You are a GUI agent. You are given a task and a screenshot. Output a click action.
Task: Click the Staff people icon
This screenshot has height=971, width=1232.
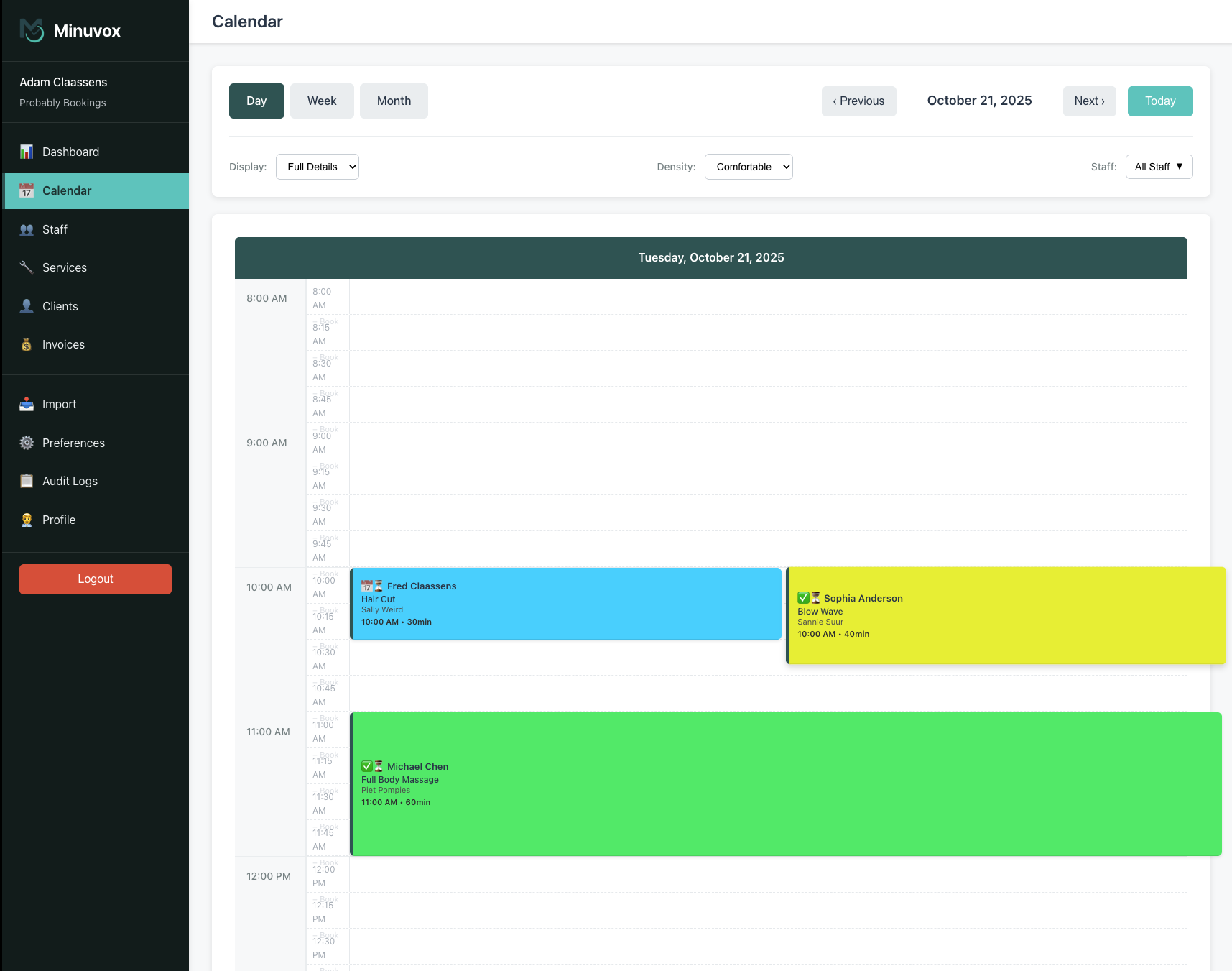point(27,229)
